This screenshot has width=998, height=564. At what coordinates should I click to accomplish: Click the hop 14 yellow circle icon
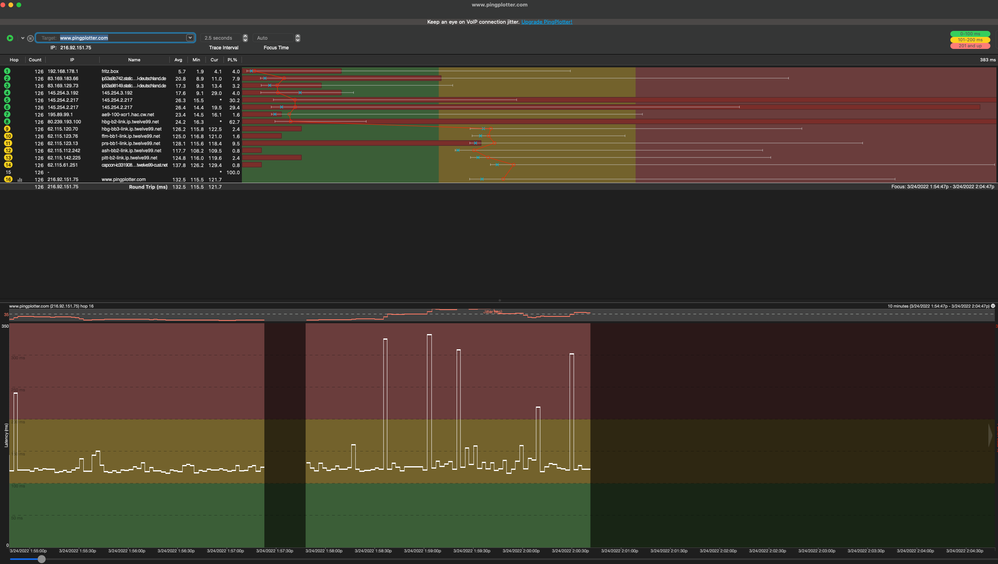coord(8,165)
